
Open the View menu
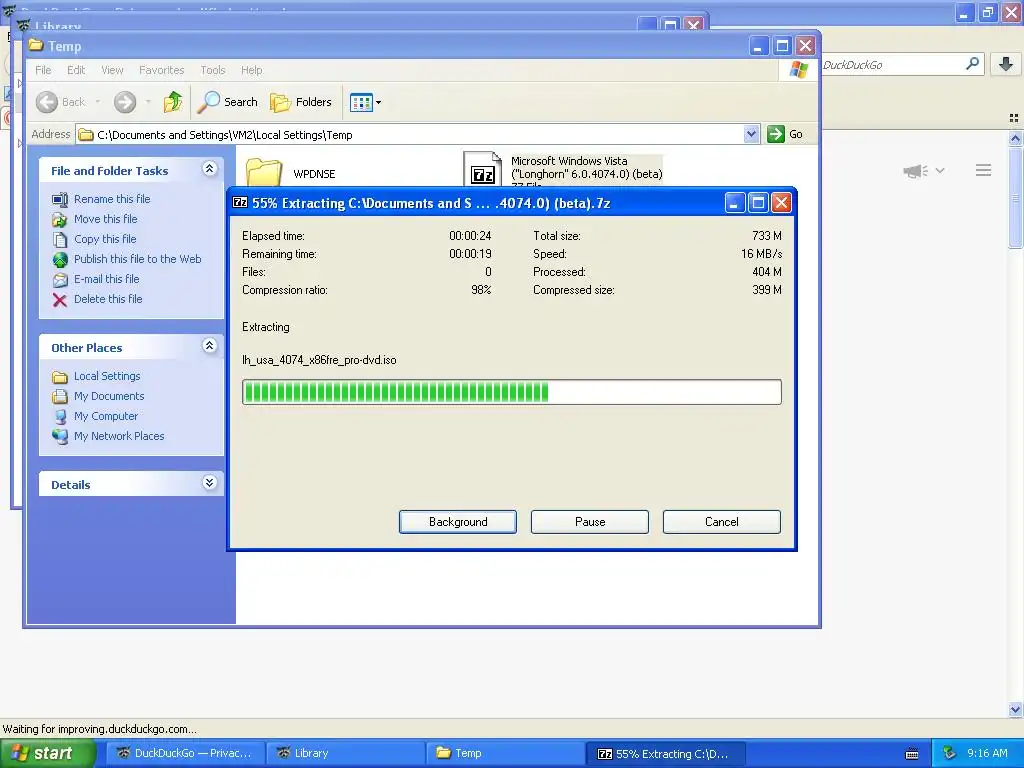pos(112,70)
